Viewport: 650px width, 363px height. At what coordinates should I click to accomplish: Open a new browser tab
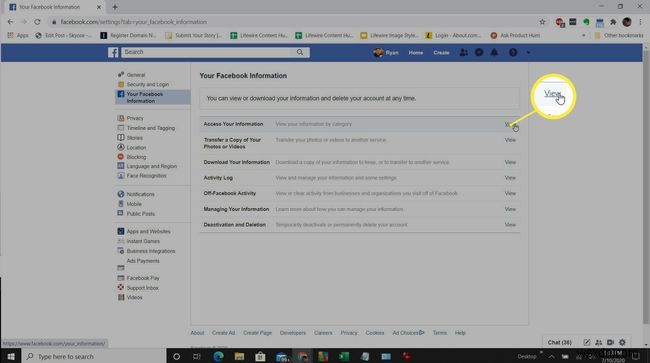(x=115, y=7)
